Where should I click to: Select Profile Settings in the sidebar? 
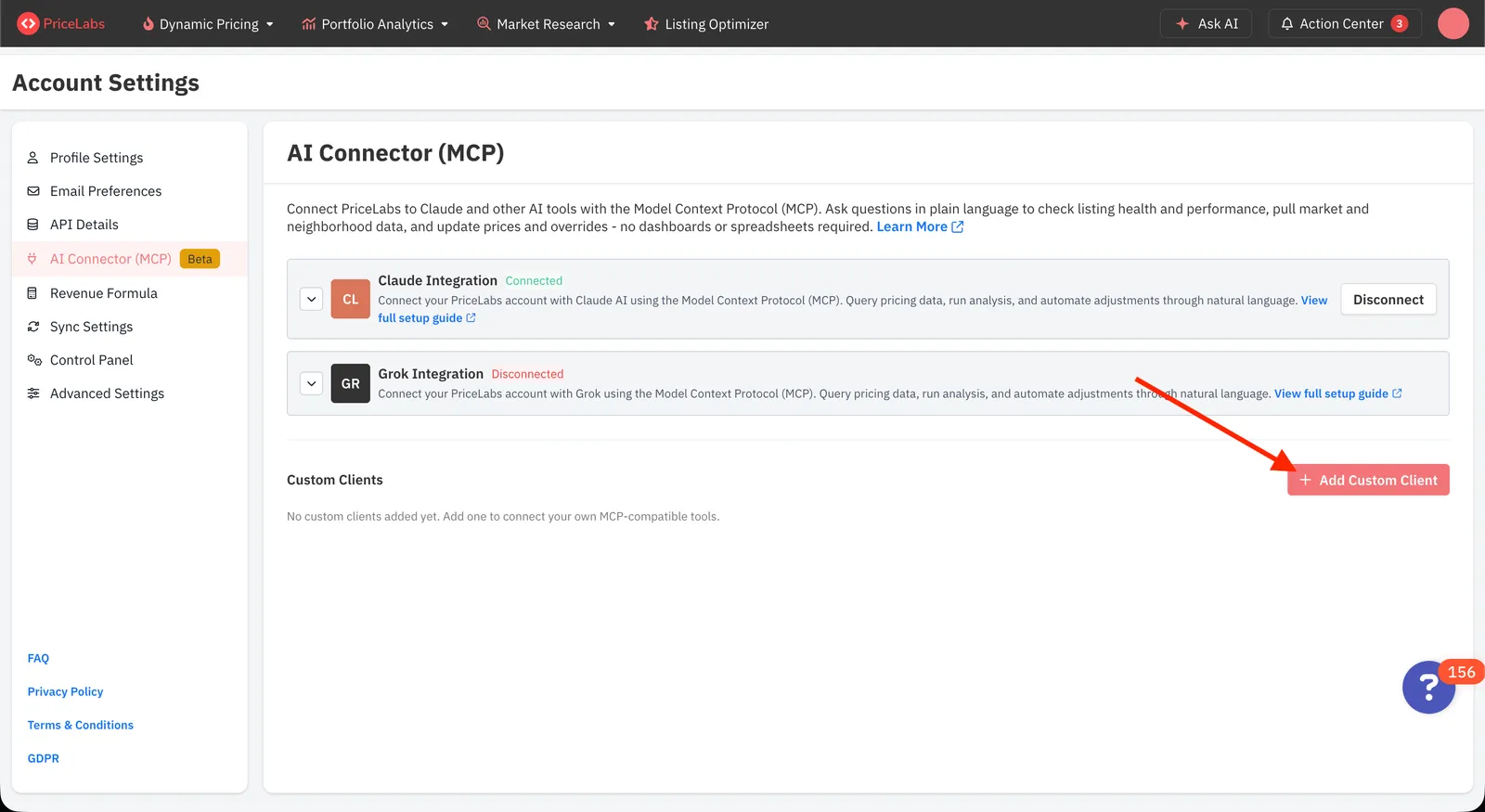point(97,158)
